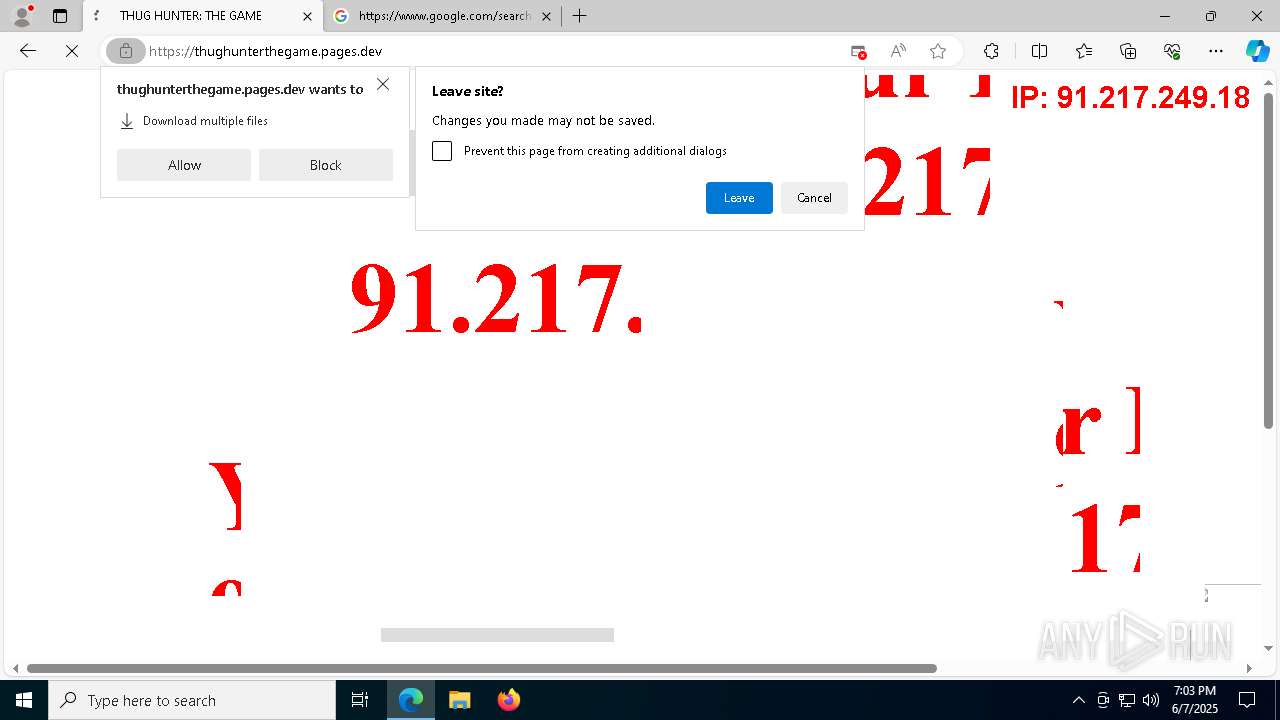
Task: Click the taskbar search box
Action: click(x=192, y=700)
